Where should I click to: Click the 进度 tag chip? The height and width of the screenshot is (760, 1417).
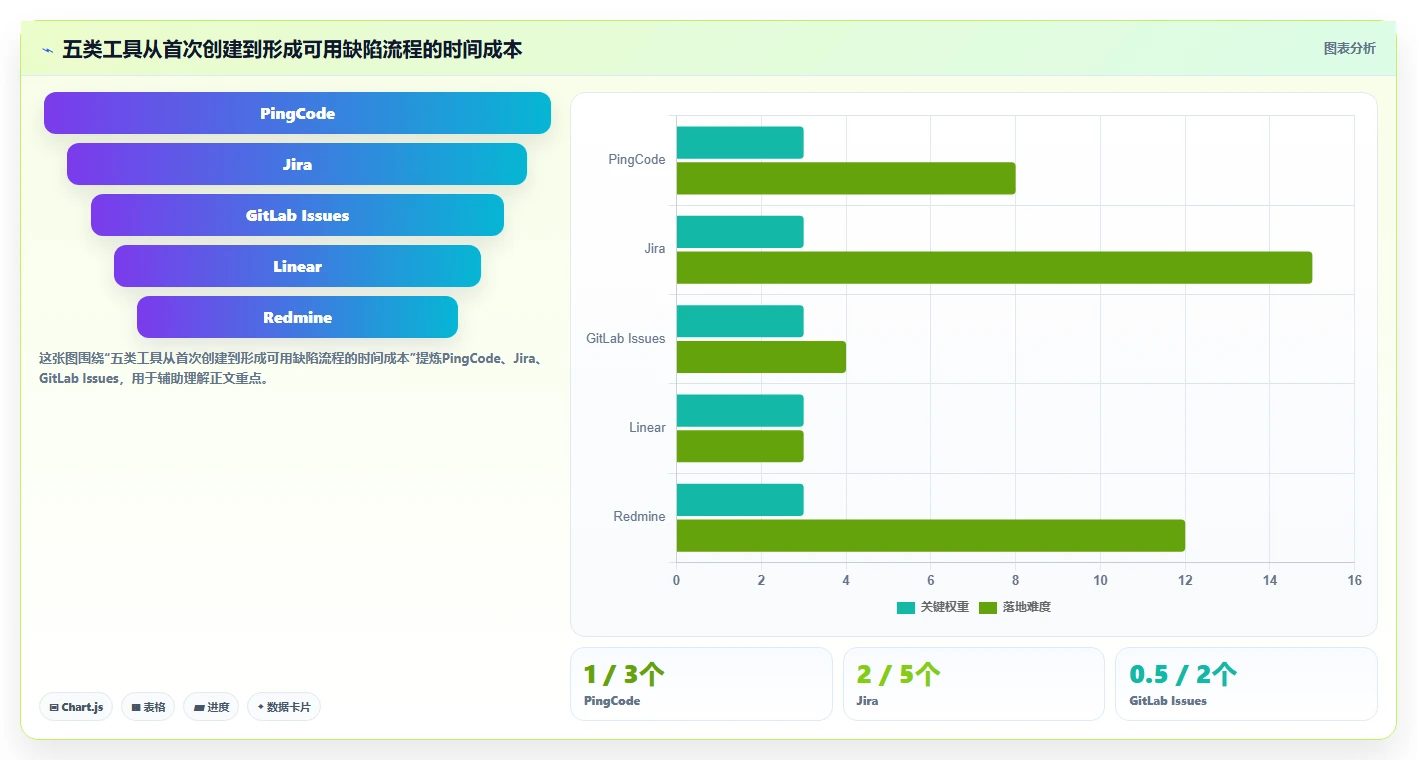[211, 707]
